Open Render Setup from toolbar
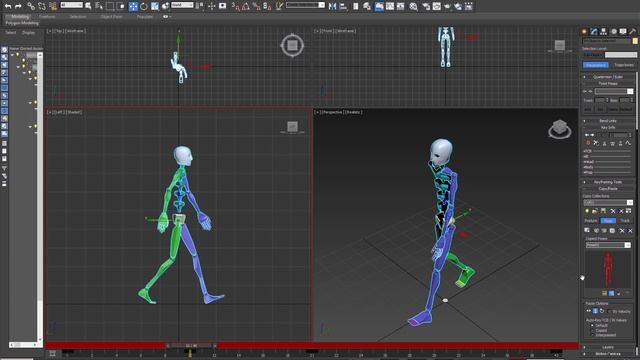The image size is (640, 360). (426, 6)
